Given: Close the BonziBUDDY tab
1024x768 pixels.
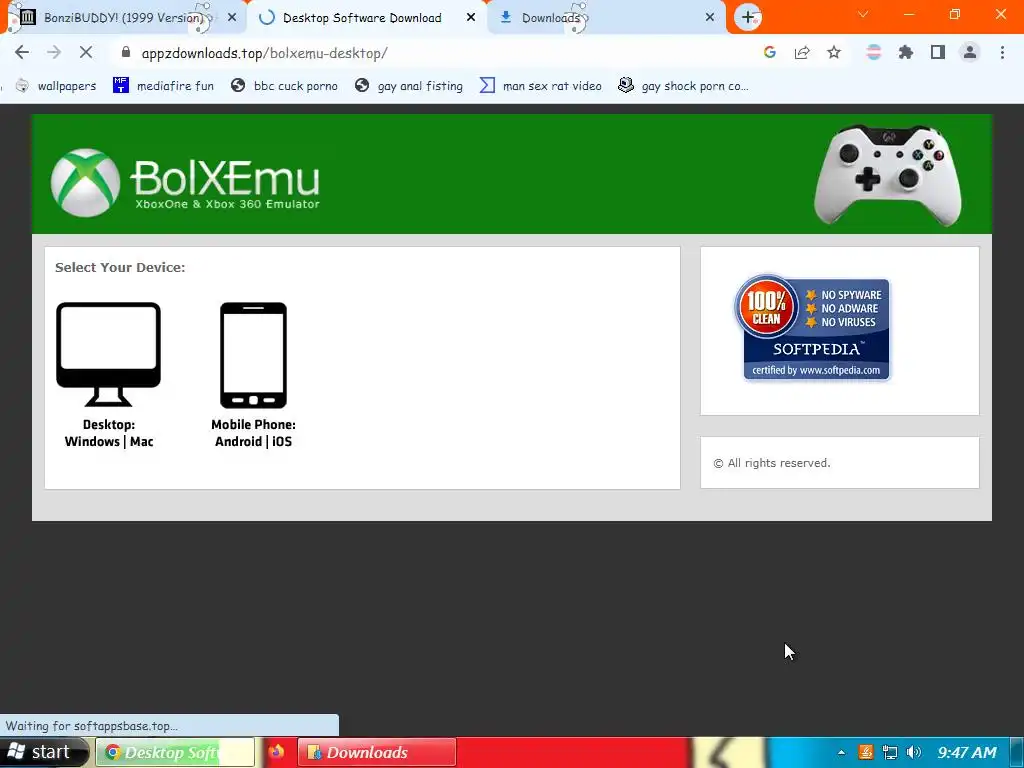Looking at the screenshot, I should (232, 18).
